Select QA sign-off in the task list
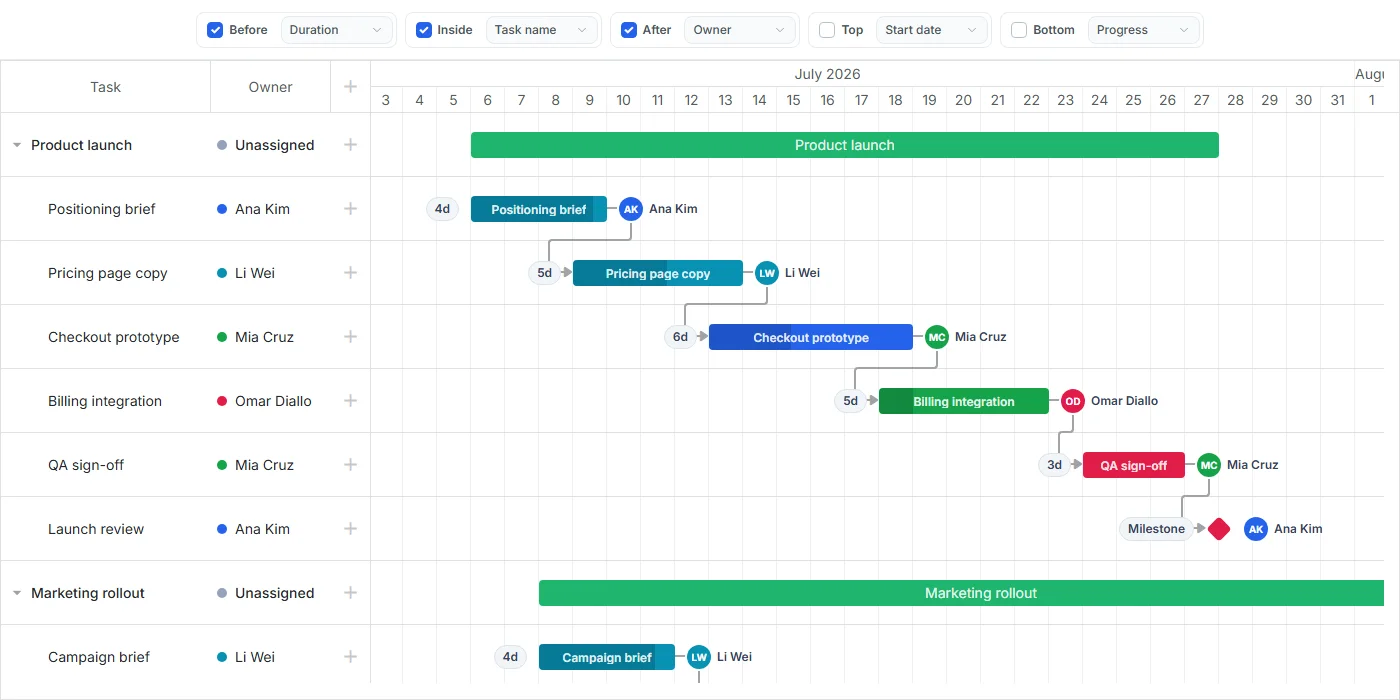Screen dimensions: 1400x700 click(x=86, y=465)
